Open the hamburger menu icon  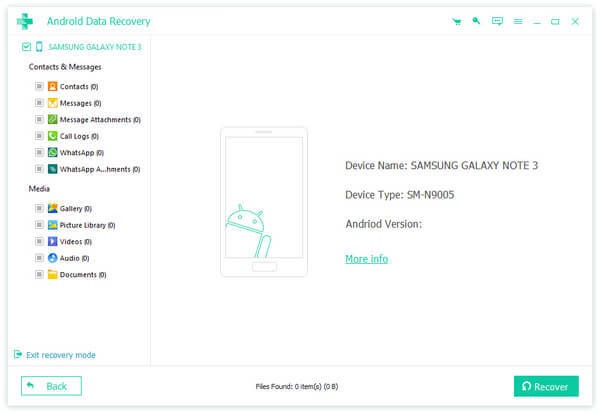pyautogui.click(x=518, y=21)
